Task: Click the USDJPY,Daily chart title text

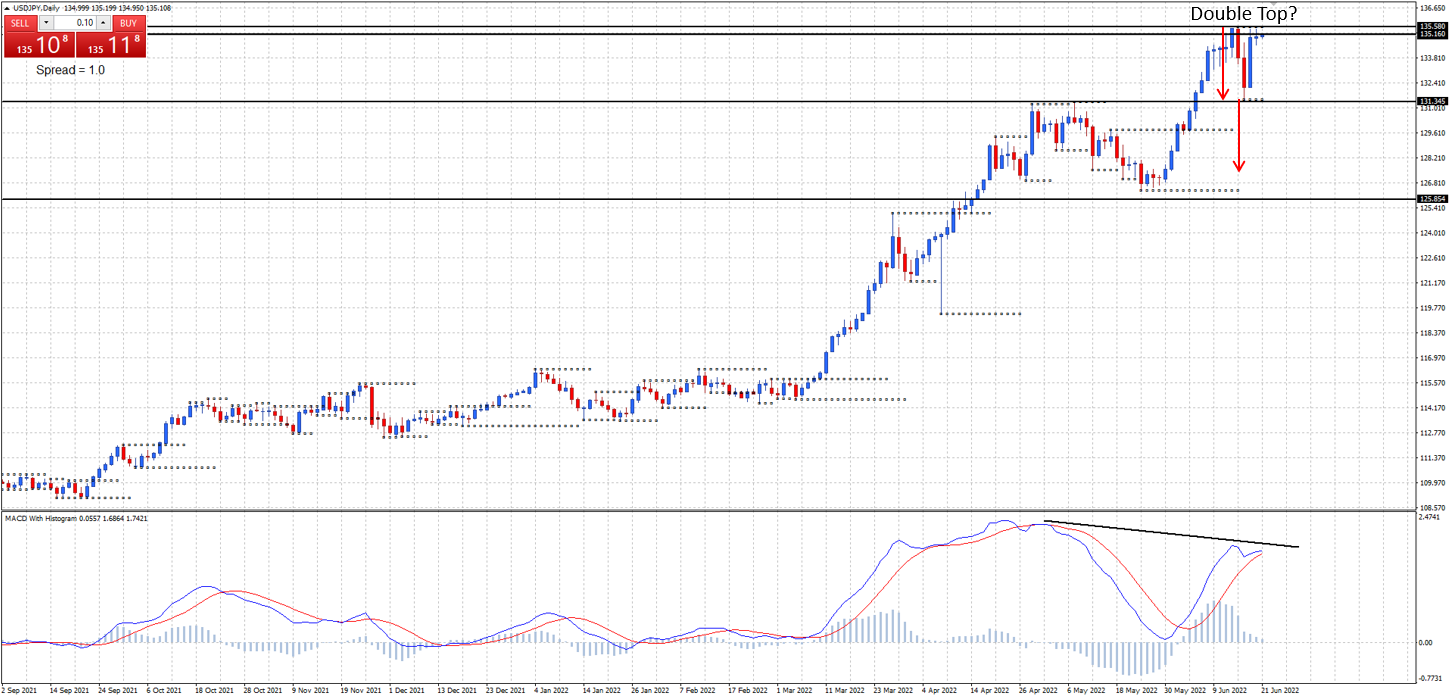Action: pos(35,9)
